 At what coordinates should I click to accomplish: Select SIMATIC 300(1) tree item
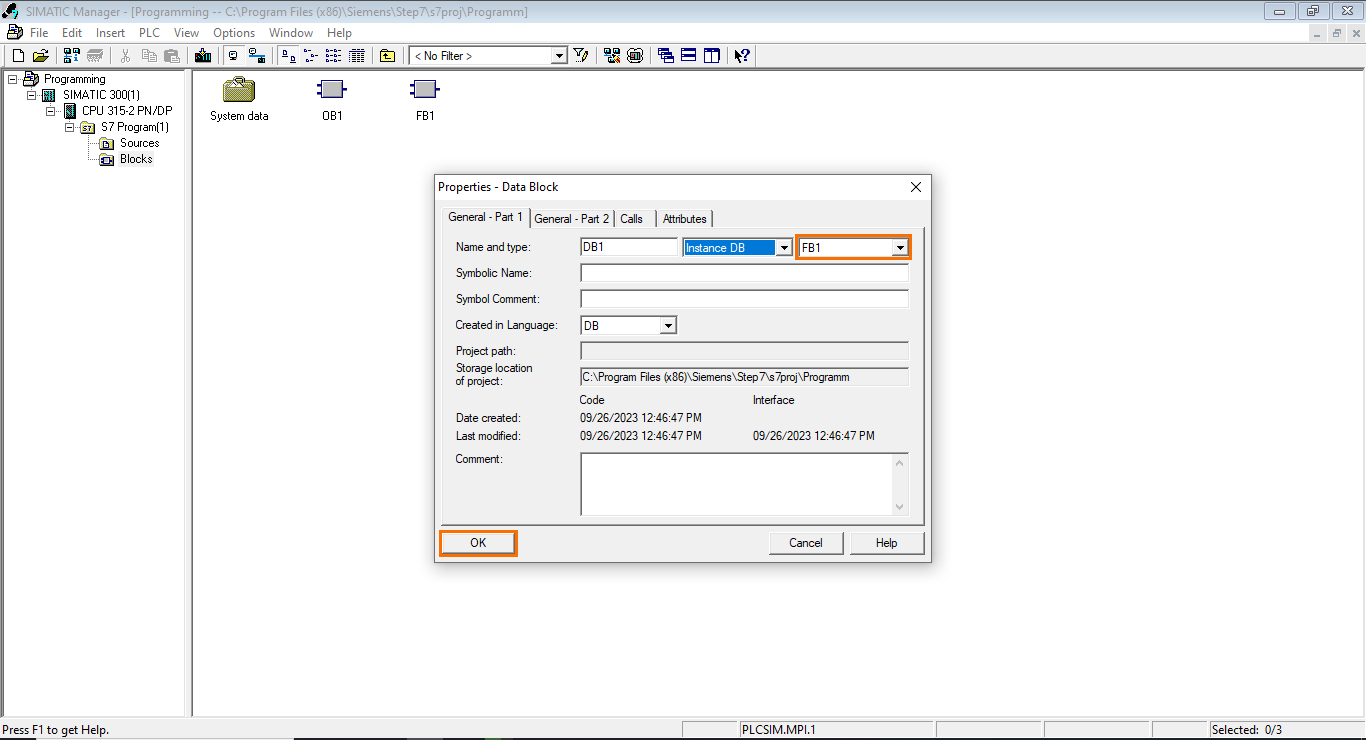click(101, 95)
